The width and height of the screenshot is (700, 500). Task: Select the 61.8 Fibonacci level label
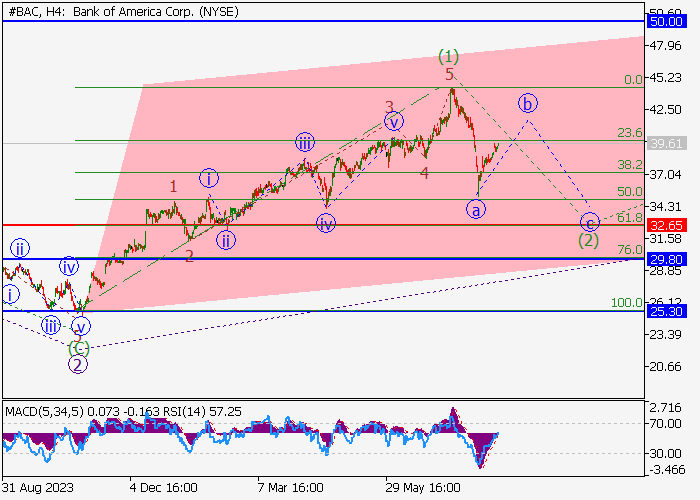pyautogui.click(x=629, y=217)
